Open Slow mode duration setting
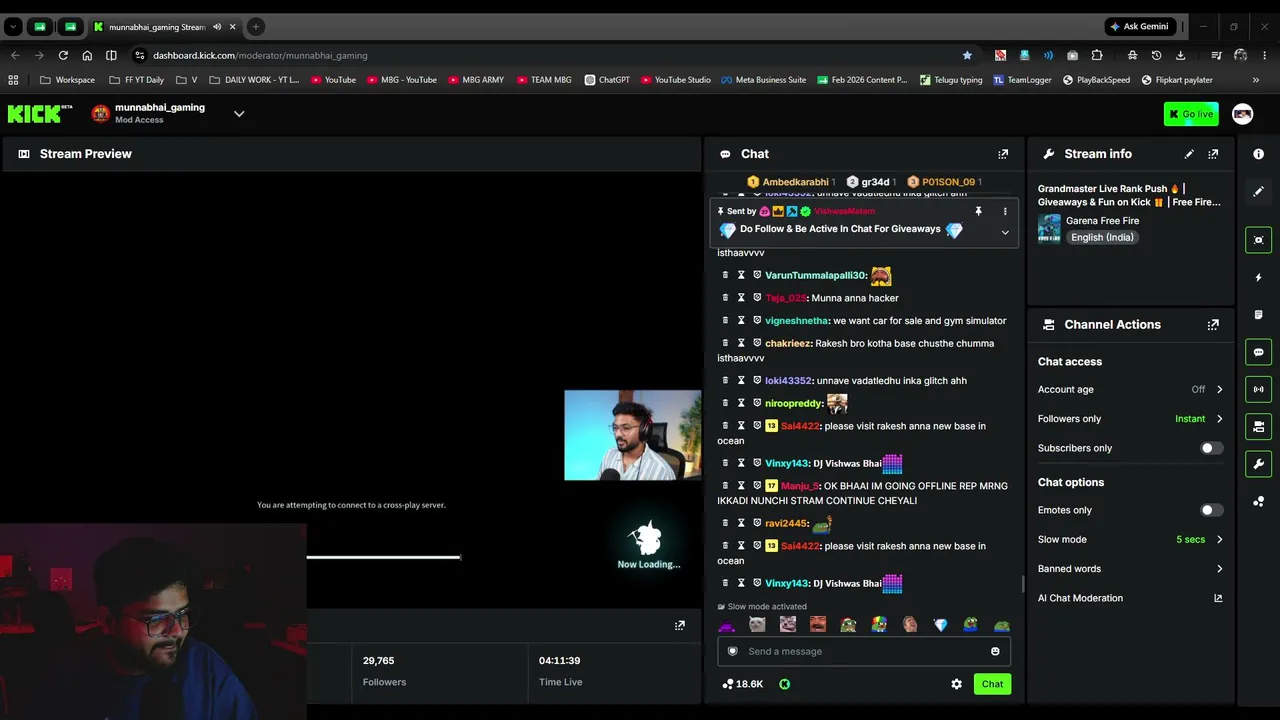This screenshot has height=720, width=1280. coord(1130,540)
